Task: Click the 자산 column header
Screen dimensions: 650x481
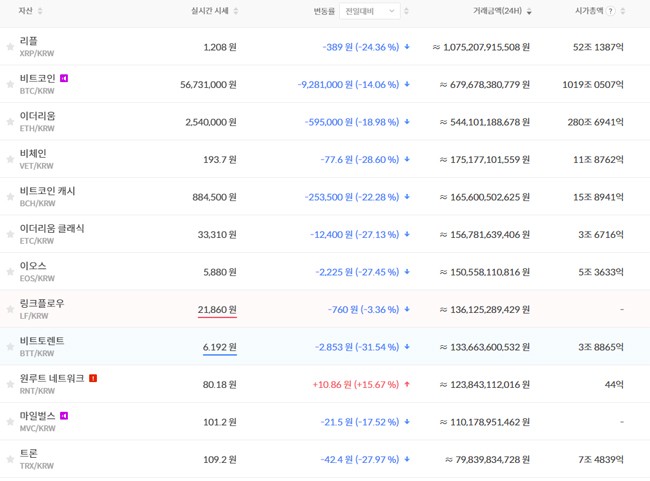Action: click(25, 11)
